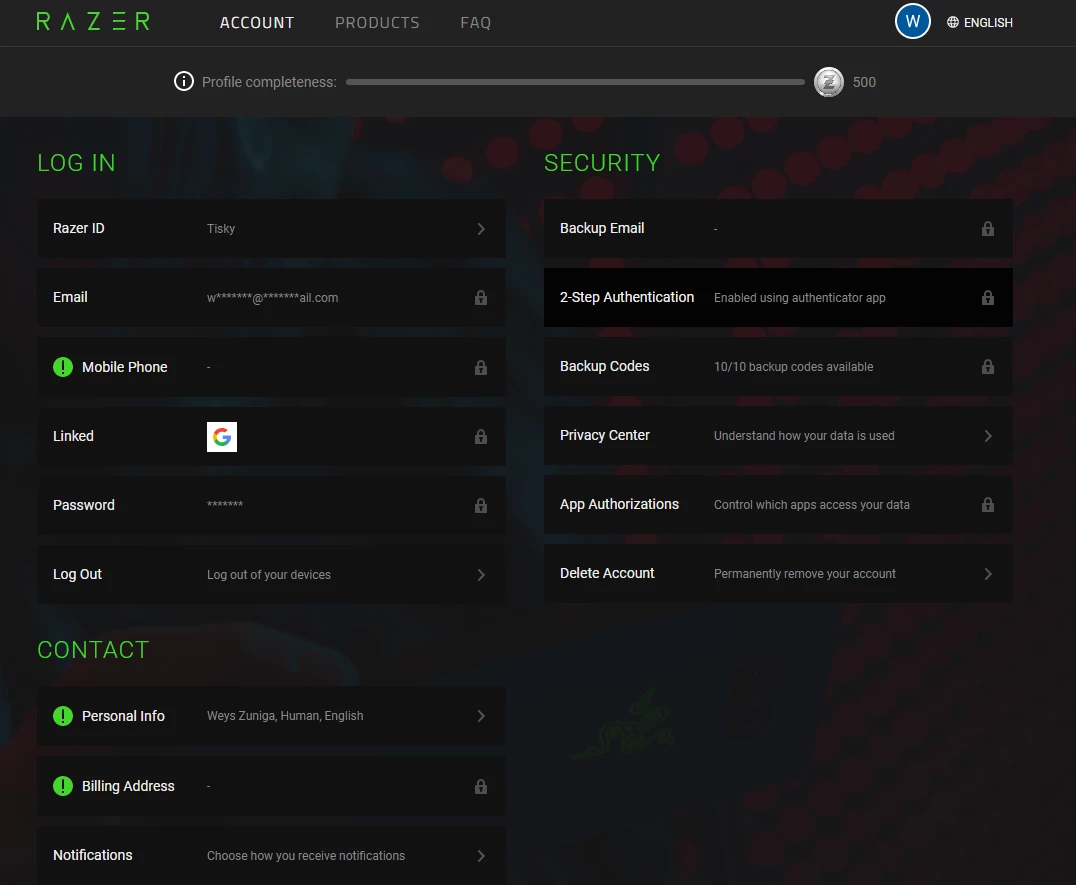The height and width of the screenshot is (885, 1076).
Task: Click 'Choose how you receive notifications' text
Action: pos(306,856)
